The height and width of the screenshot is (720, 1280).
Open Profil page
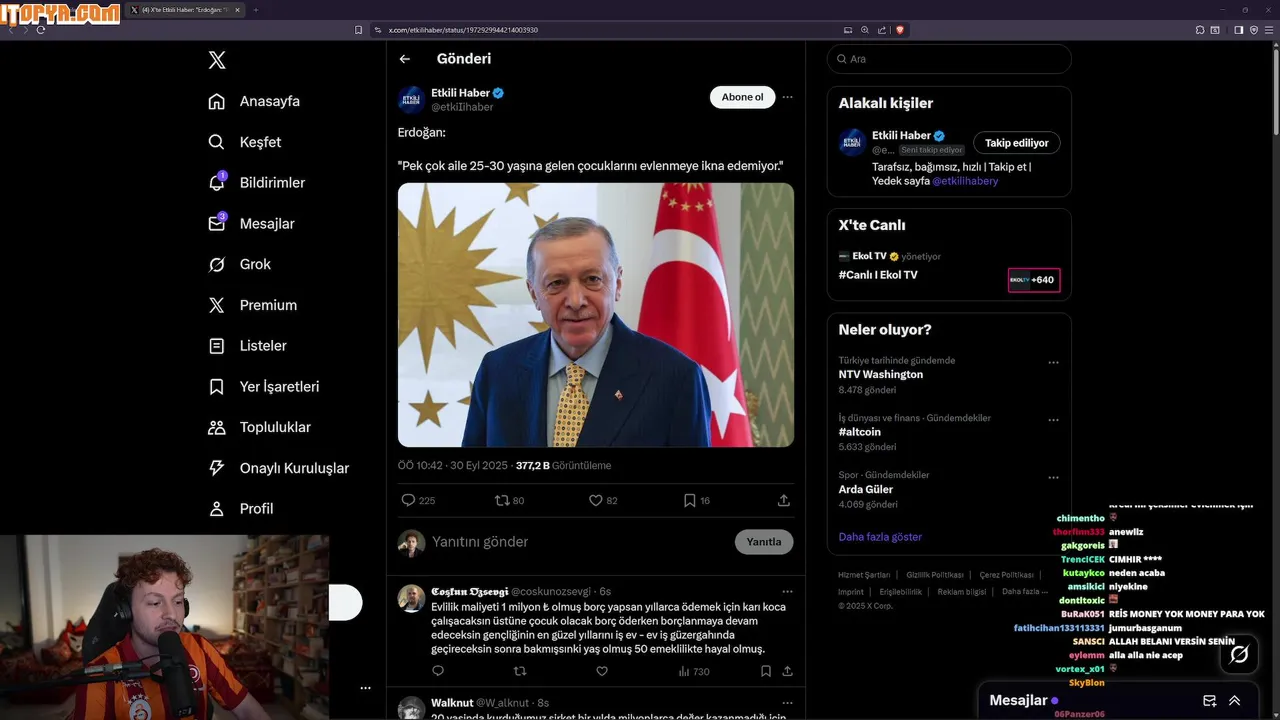(240, 508)
